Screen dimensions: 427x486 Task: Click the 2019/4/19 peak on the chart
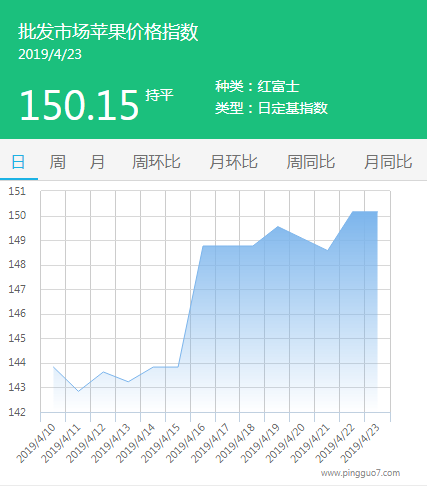point(278,227)
